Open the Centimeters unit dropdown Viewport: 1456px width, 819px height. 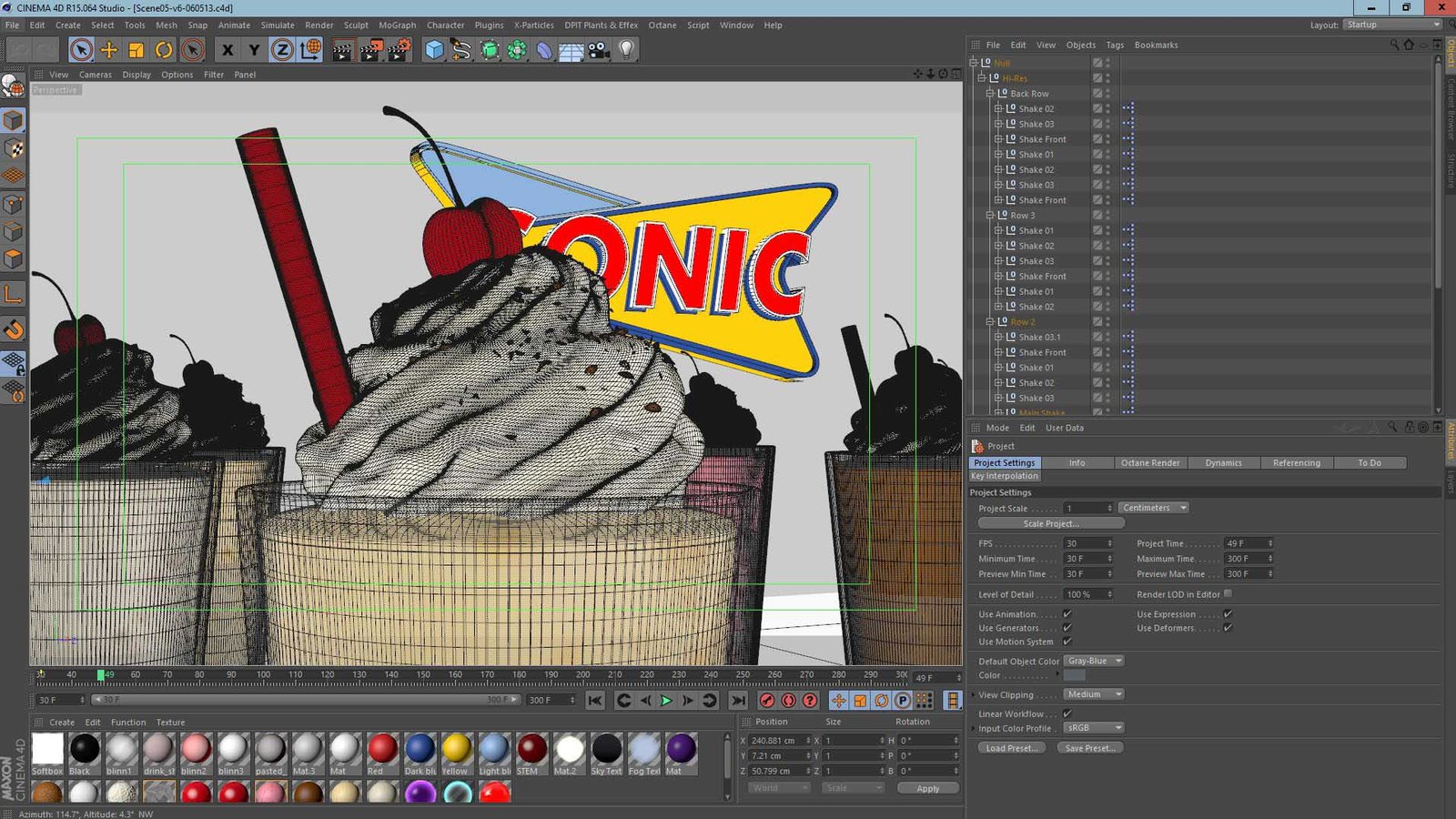[x=1153, y=508]
